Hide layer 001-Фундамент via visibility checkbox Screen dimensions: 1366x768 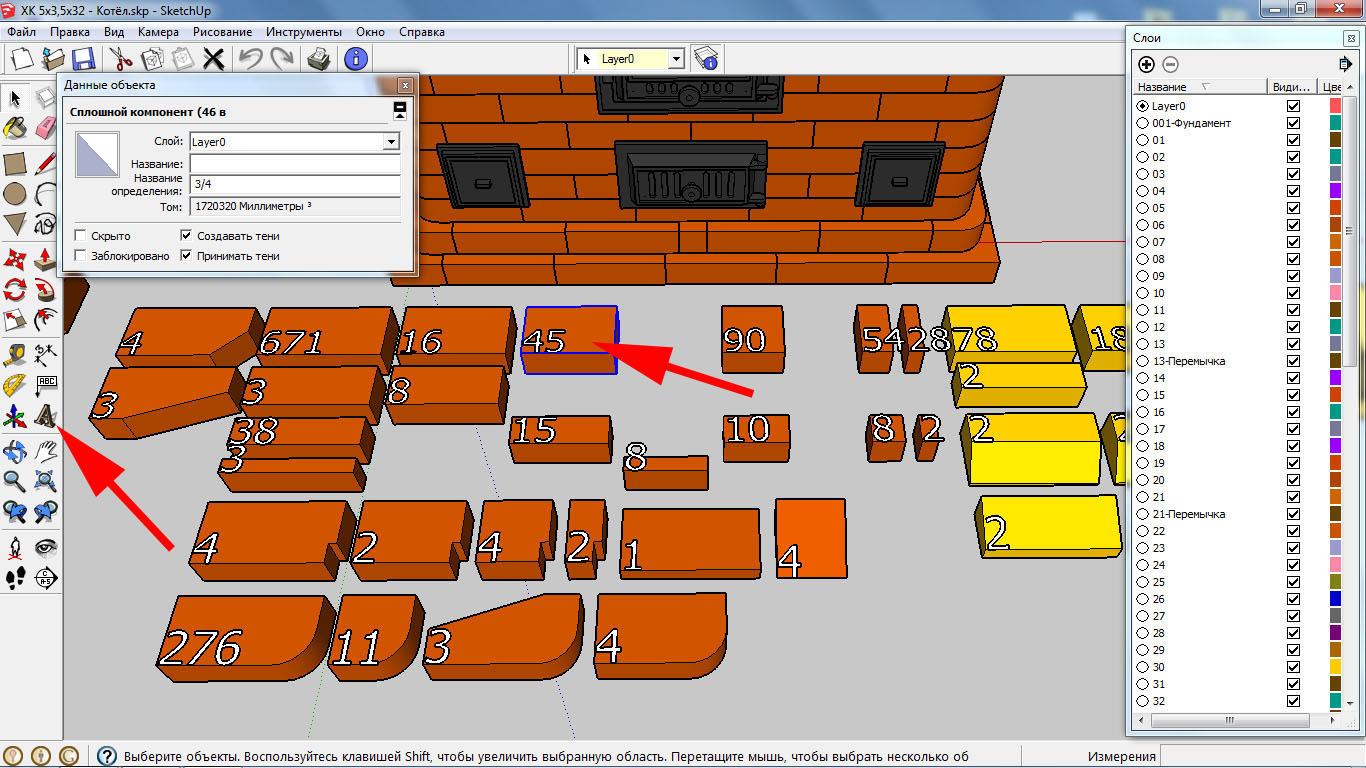point(1293,123)
